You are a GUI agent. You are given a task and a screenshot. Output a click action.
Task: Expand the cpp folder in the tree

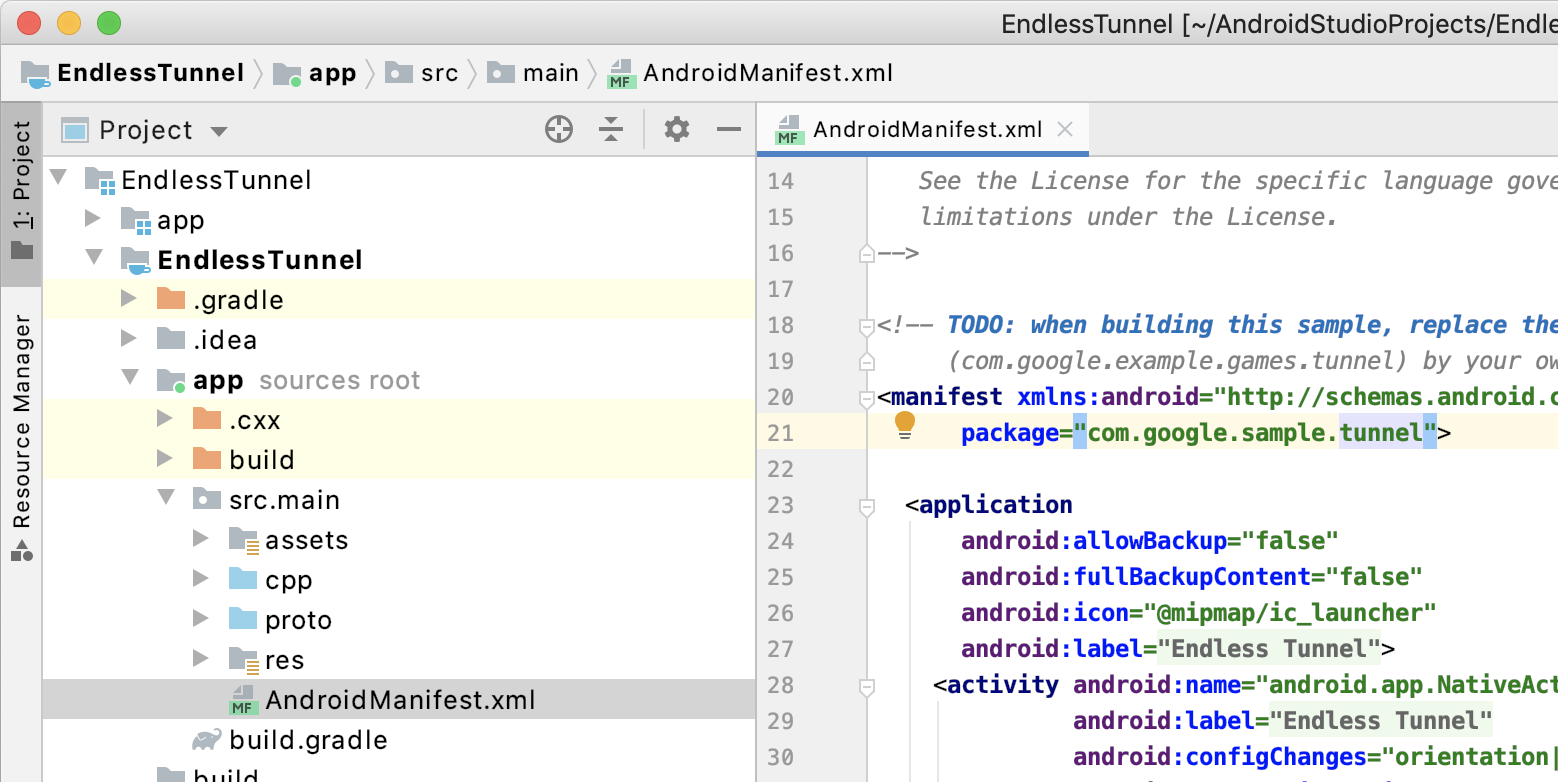pyautogui.click(x=202, y=579)
